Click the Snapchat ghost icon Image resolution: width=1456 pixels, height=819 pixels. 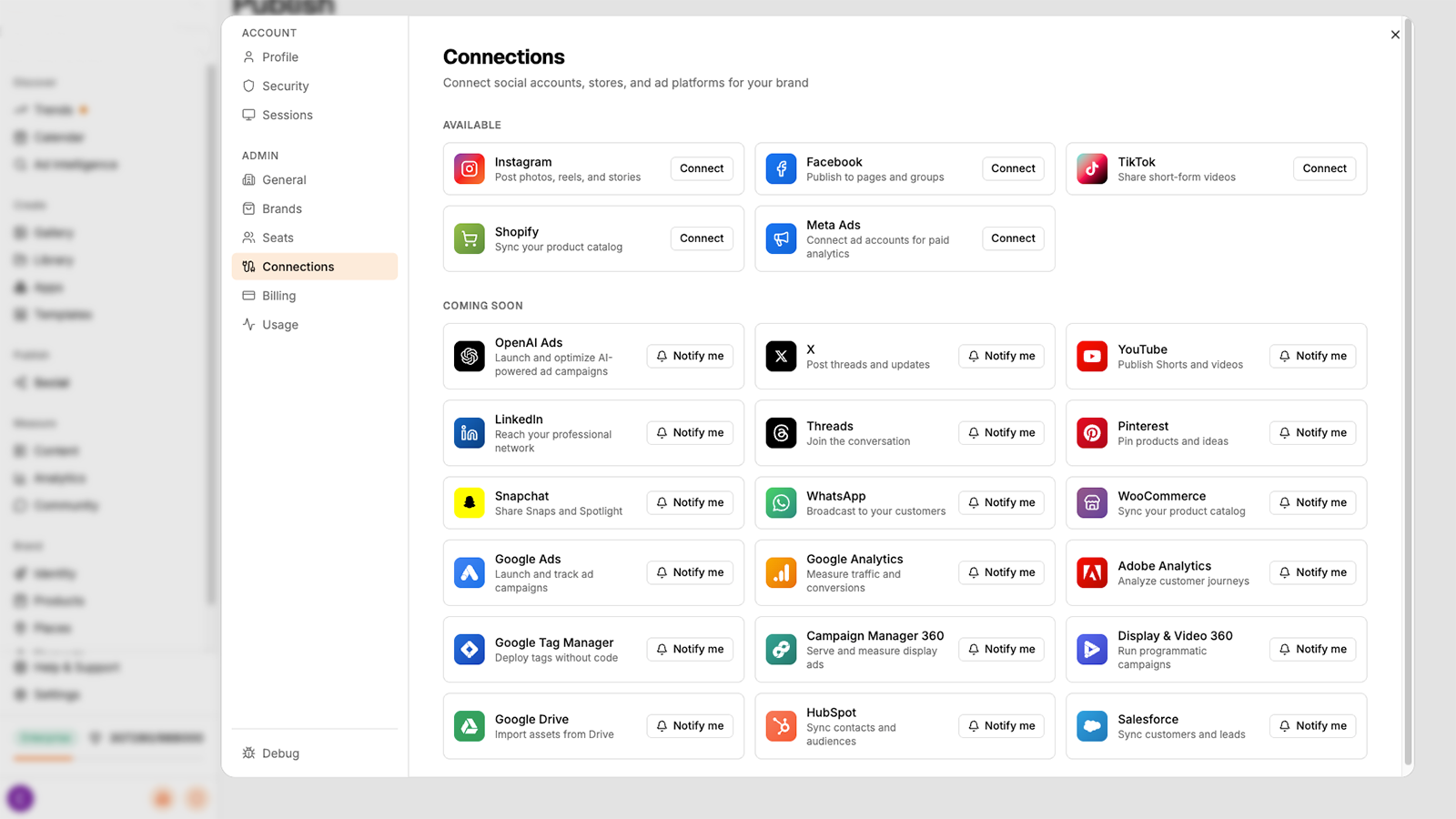pos(470,502)
